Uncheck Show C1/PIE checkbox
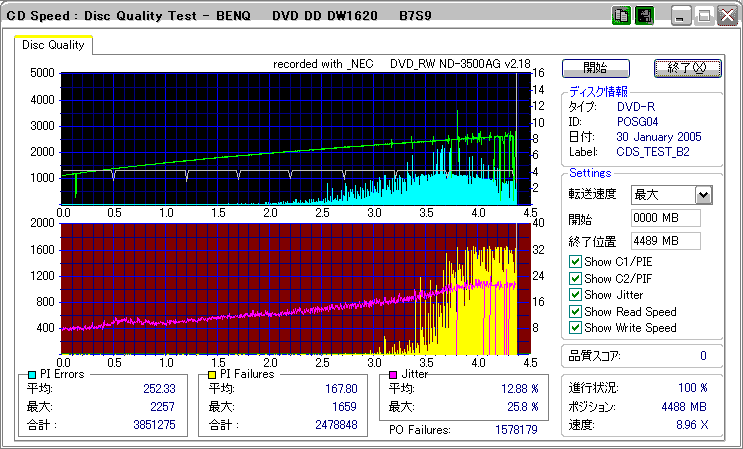 [574, 262]
